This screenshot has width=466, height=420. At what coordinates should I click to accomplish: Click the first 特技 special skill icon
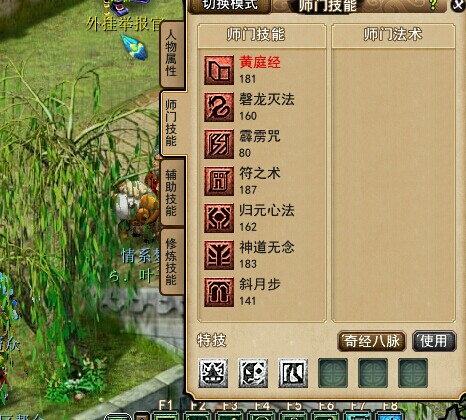(213, 373)
